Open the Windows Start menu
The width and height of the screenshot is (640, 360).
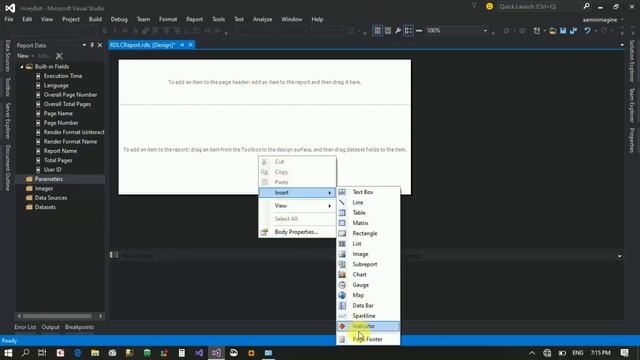pyautogui.click(x=8, y=353)
